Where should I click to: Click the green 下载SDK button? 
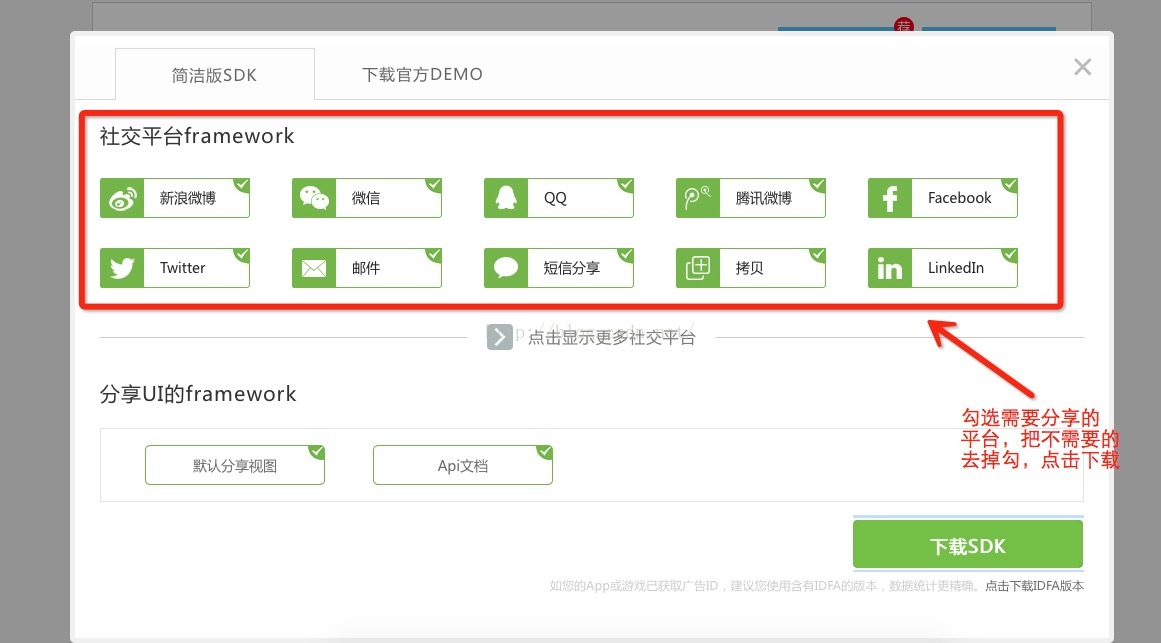[968, 545]
